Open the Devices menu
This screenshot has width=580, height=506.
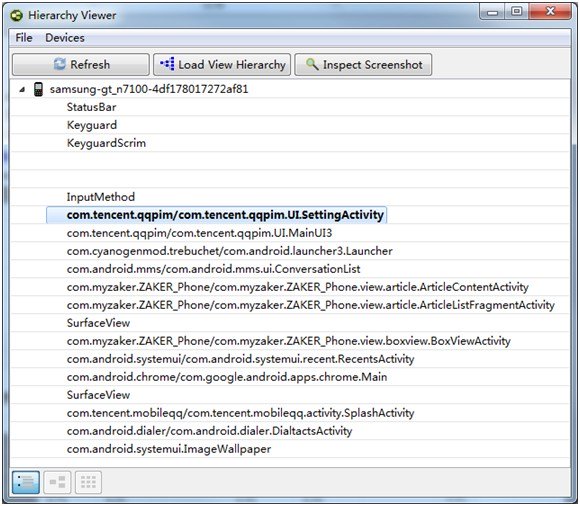pos(65,38)
